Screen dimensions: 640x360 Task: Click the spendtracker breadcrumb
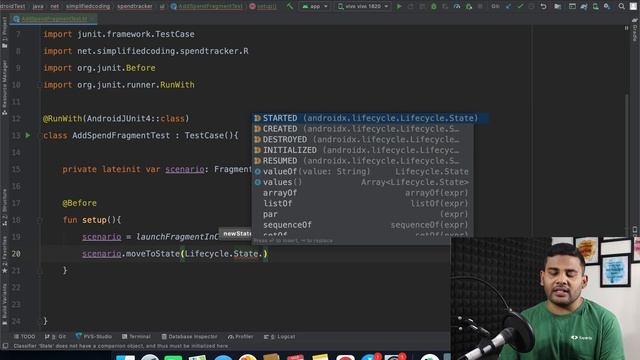click(135, 6)
